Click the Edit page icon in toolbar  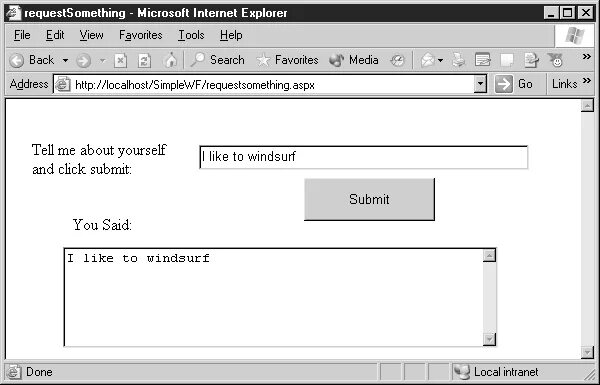coord(483,60)
